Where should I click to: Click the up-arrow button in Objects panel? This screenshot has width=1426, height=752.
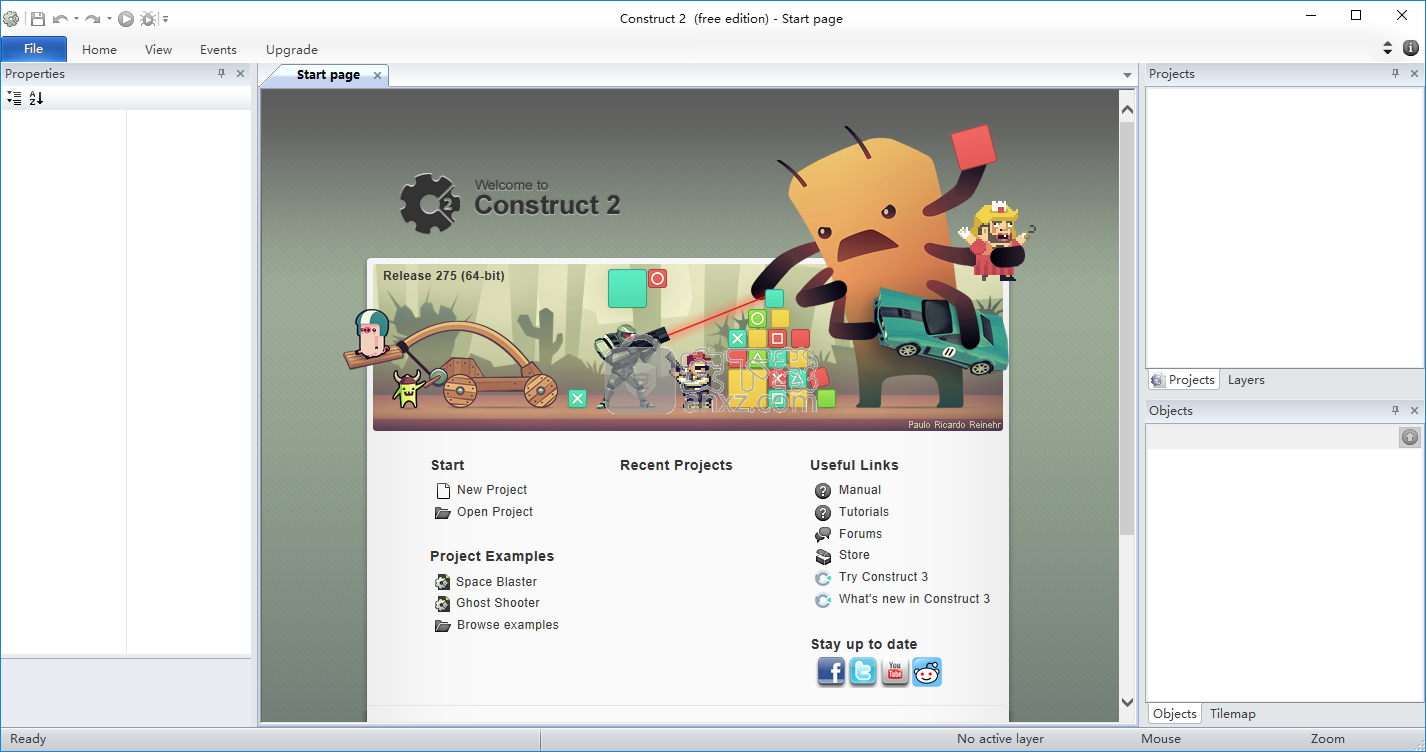click(1410, 437)
